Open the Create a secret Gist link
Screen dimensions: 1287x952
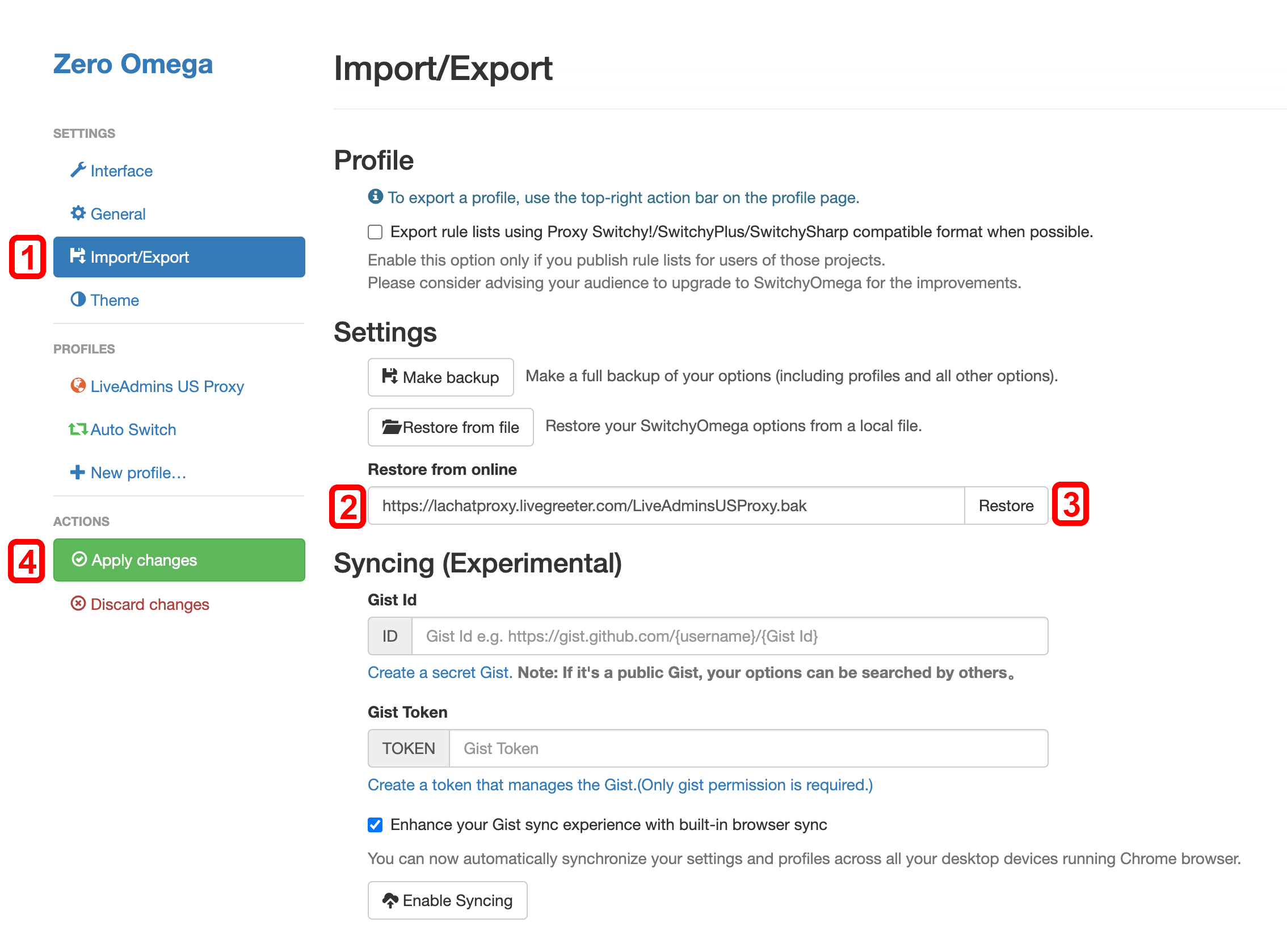(438, 672)
